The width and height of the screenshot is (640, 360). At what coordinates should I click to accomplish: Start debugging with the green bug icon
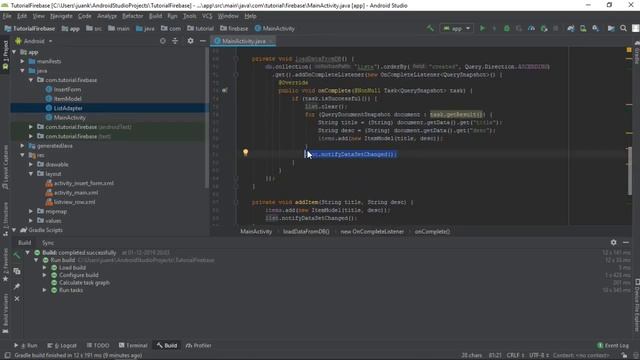point(507,28)
